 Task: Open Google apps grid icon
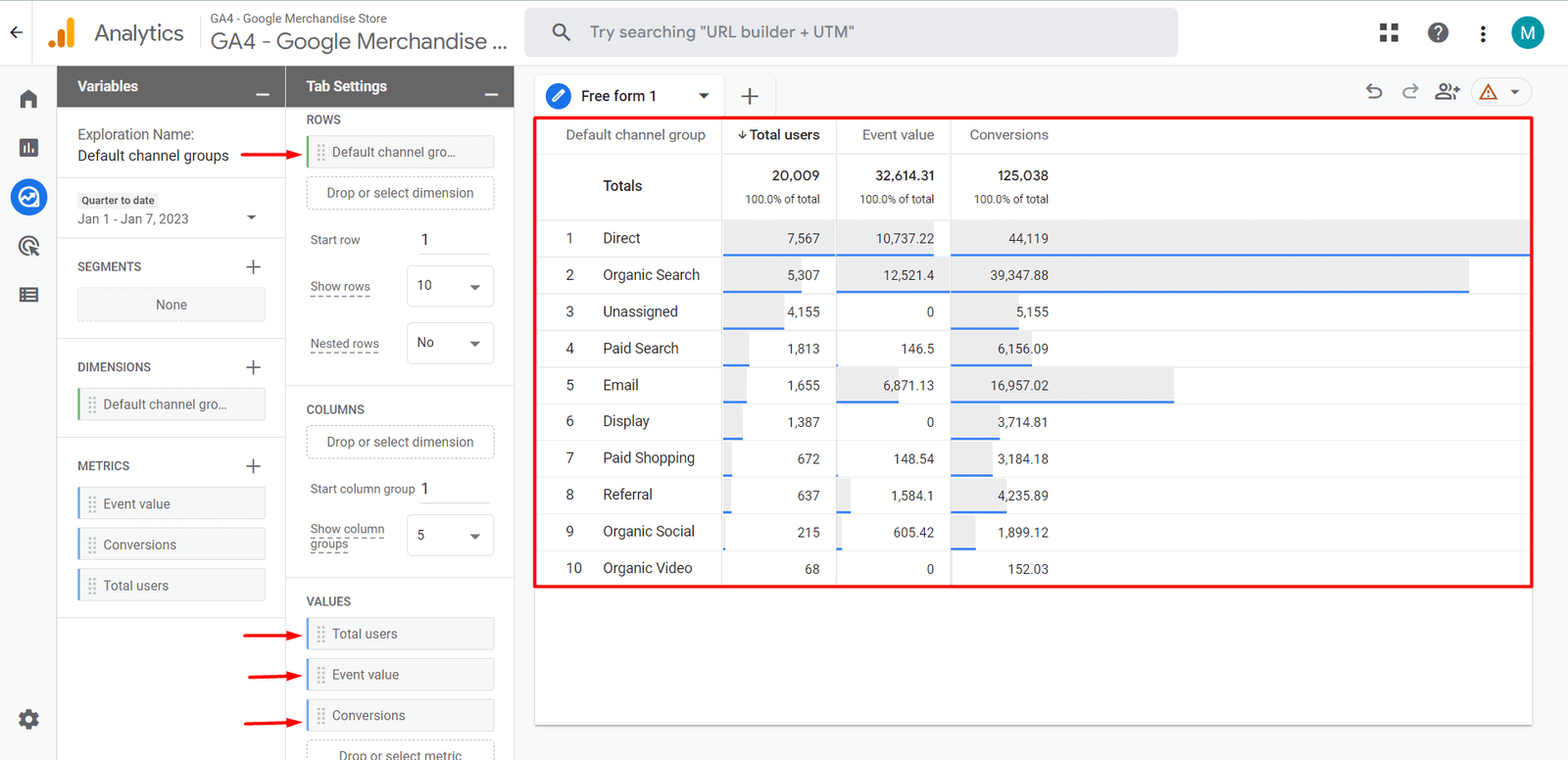[x=1389, y=33]
